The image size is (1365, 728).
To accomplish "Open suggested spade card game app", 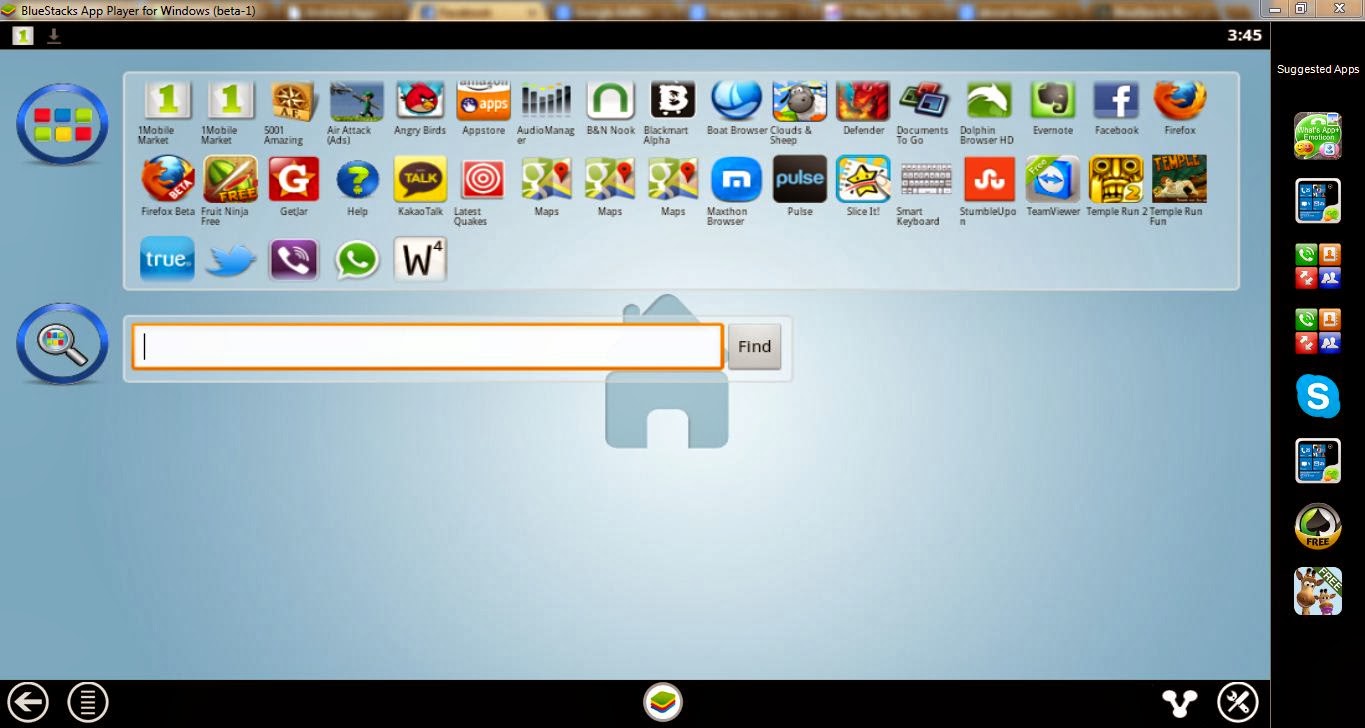I will 1318,526.
